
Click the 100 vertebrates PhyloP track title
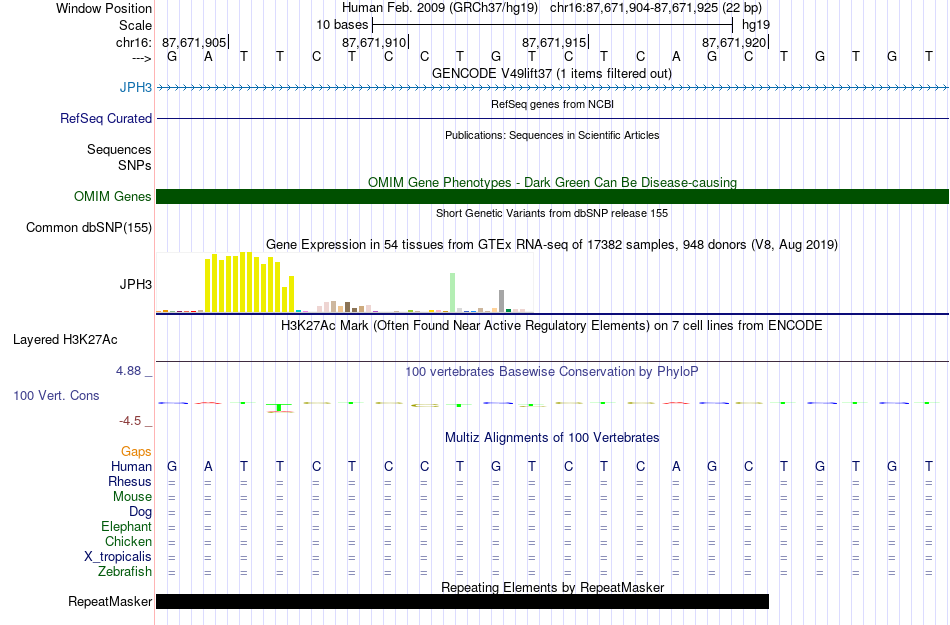(x=552, y=372)
